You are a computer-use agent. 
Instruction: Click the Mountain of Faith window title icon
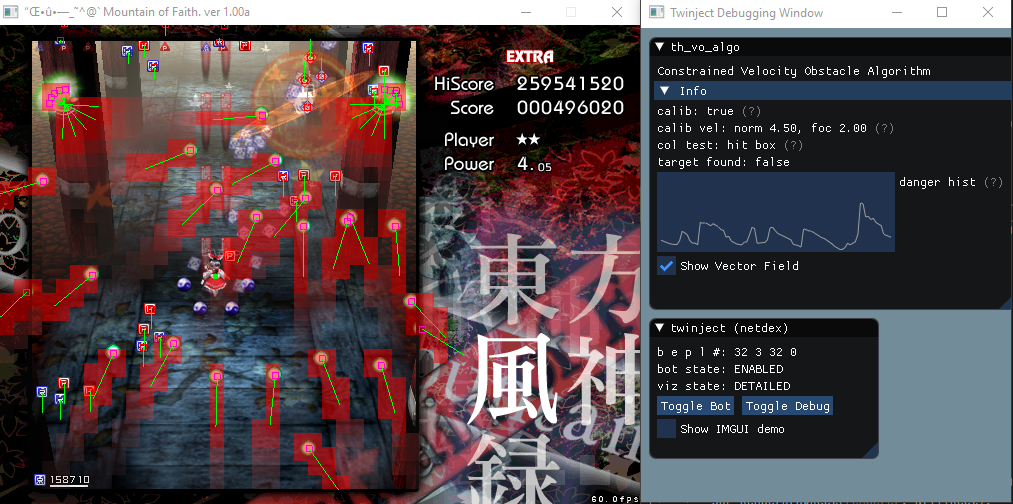pyautogui.click(x=11, y=12)
